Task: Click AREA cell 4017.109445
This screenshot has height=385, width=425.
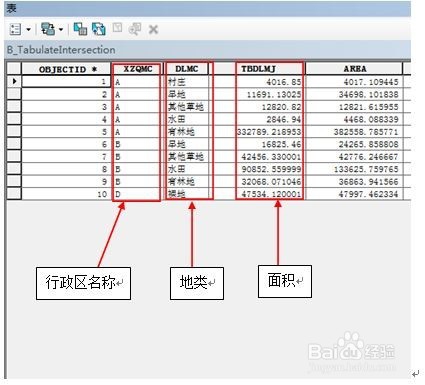Action: click(354, 81)
